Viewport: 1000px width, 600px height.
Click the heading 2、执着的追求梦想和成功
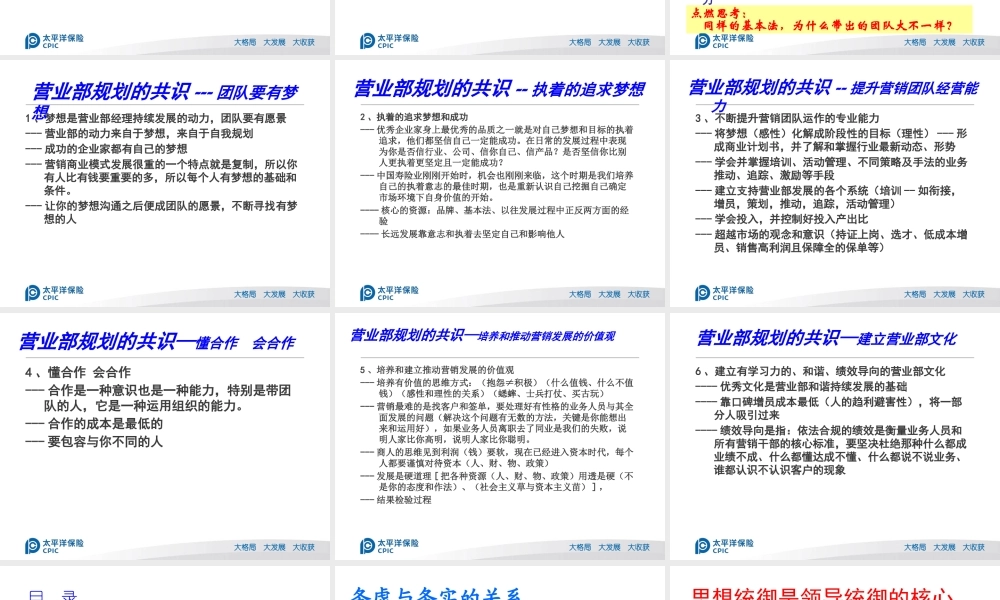pos(414,117)
